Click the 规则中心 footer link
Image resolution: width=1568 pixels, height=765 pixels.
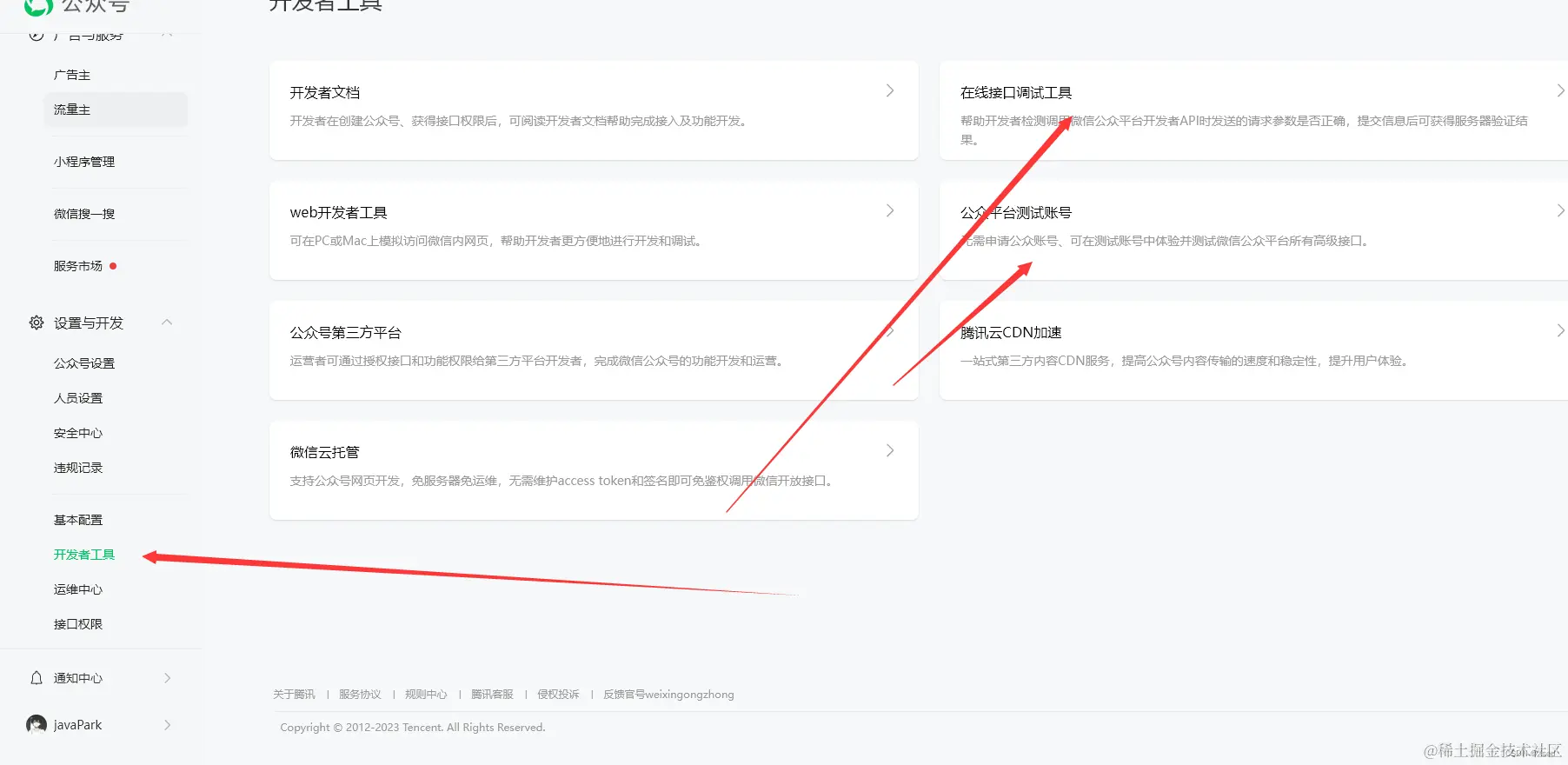pos(426,695)
